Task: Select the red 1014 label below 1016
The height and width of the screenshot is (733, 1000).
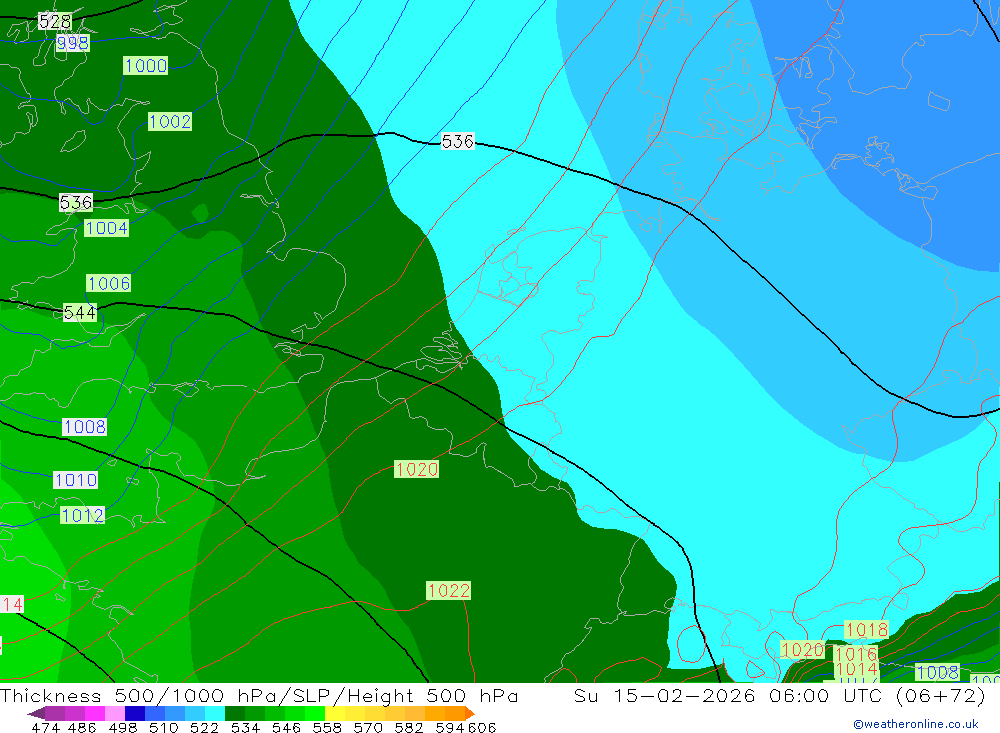Action: [x=856, y=669]
